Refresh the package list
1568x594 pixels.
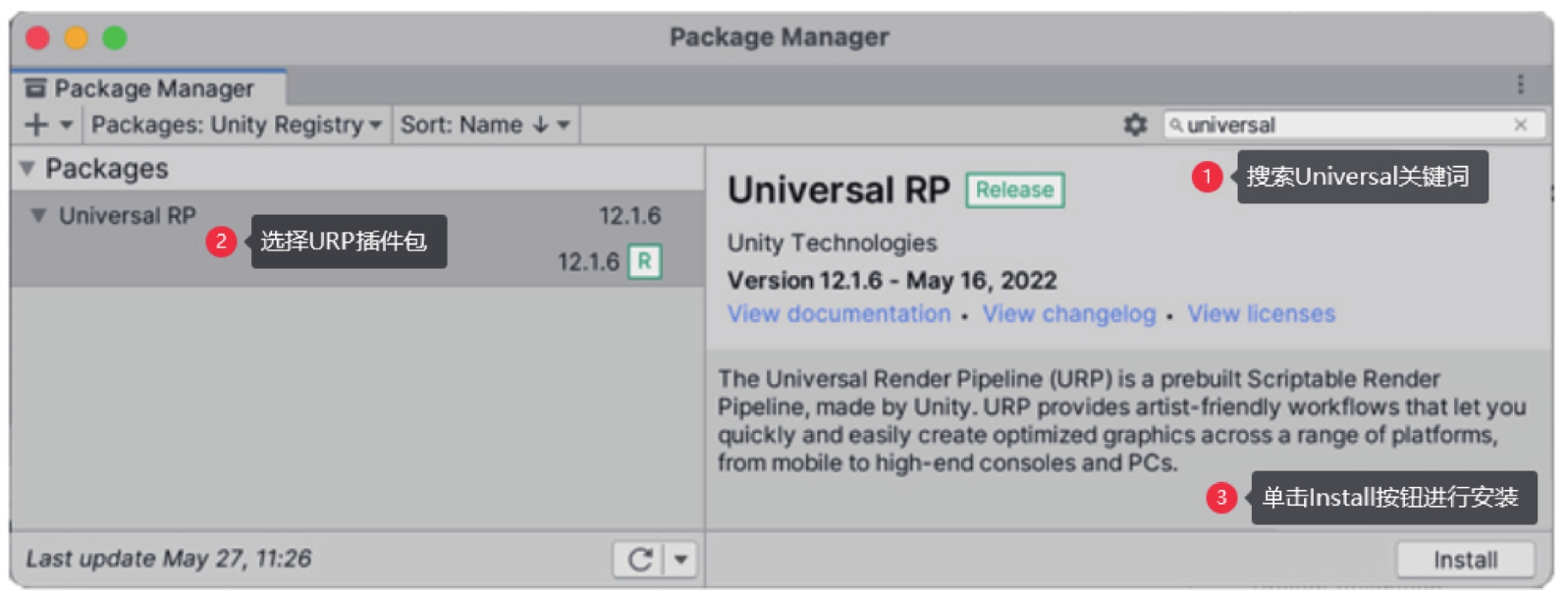pyautogui.click(x=640, y=560)
